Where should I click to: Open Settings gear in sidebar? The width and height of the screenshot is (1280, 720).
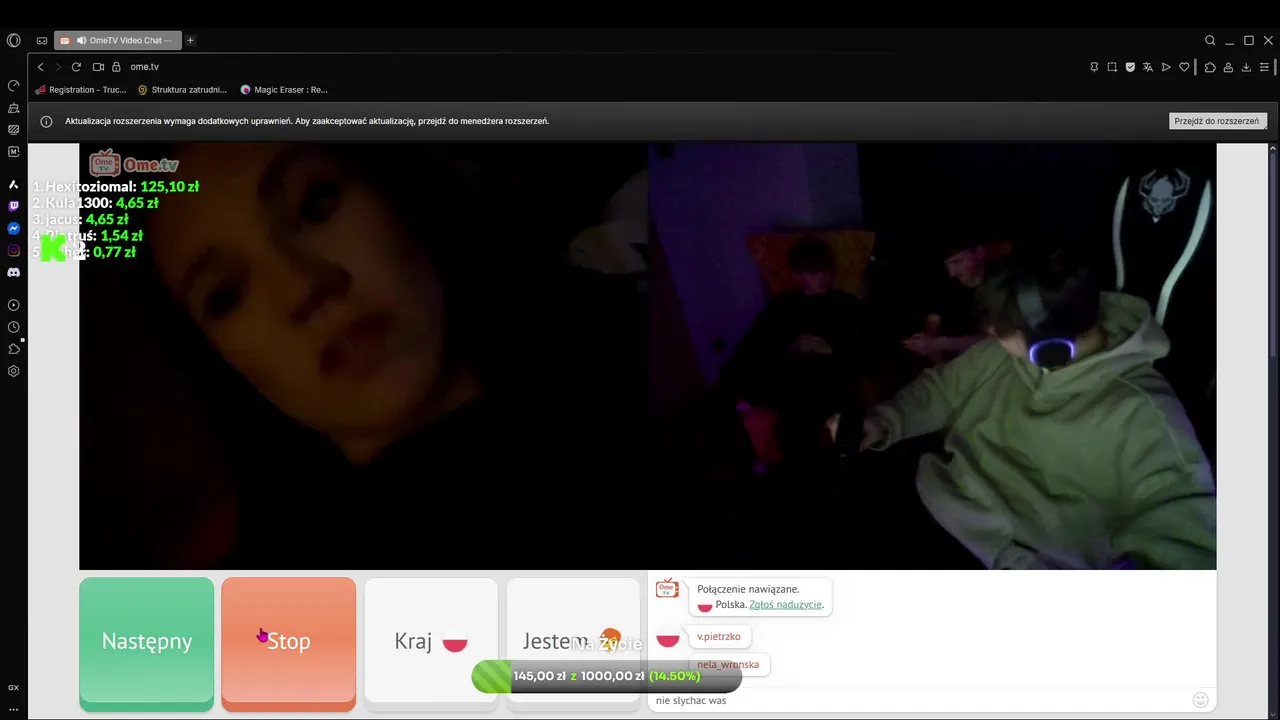point(13,371)
